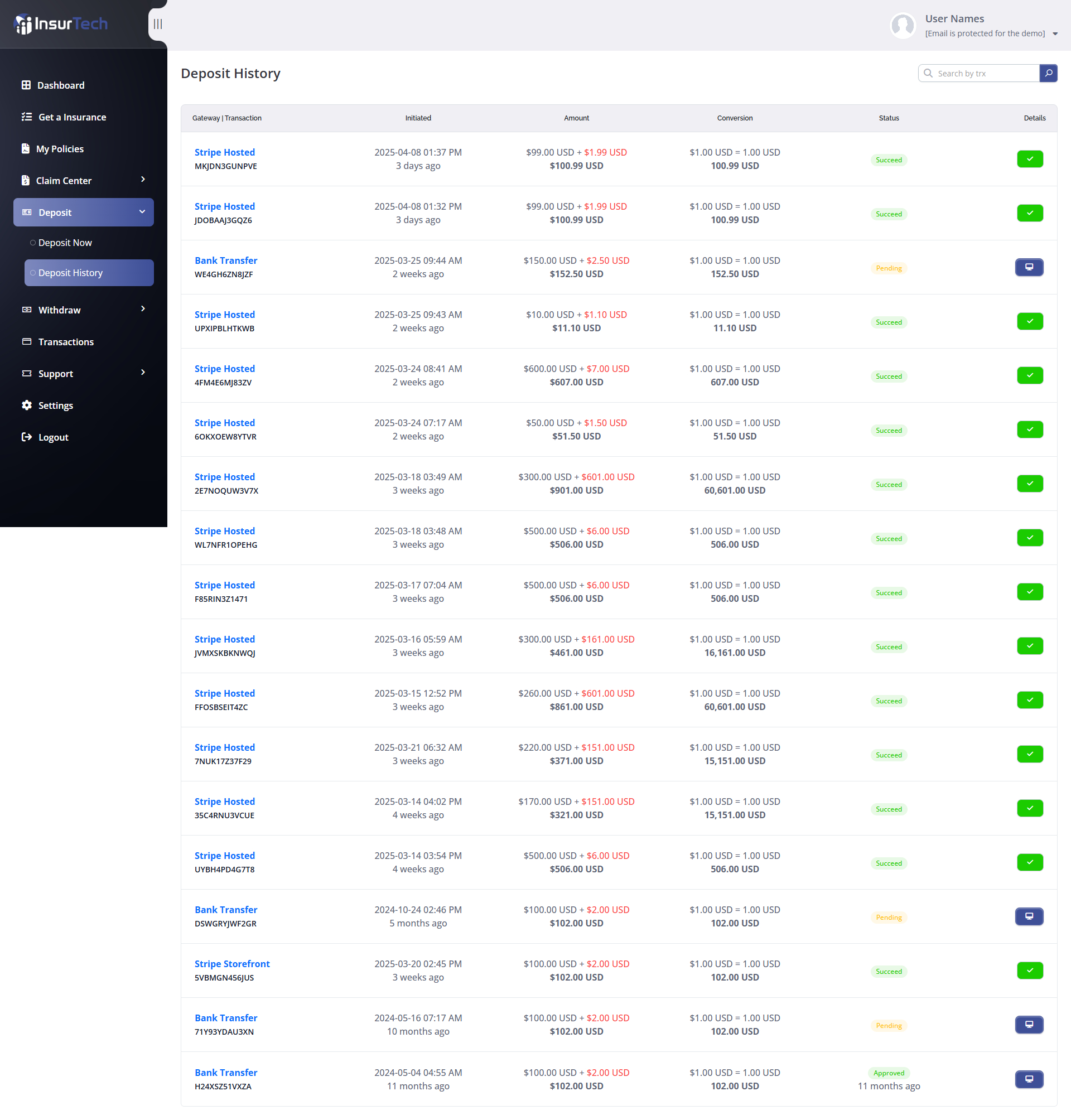The height and width of the screenshot is (1120, 1071).
Task: Collapse the Deposit menu section
Action: (x=142, y=212)
